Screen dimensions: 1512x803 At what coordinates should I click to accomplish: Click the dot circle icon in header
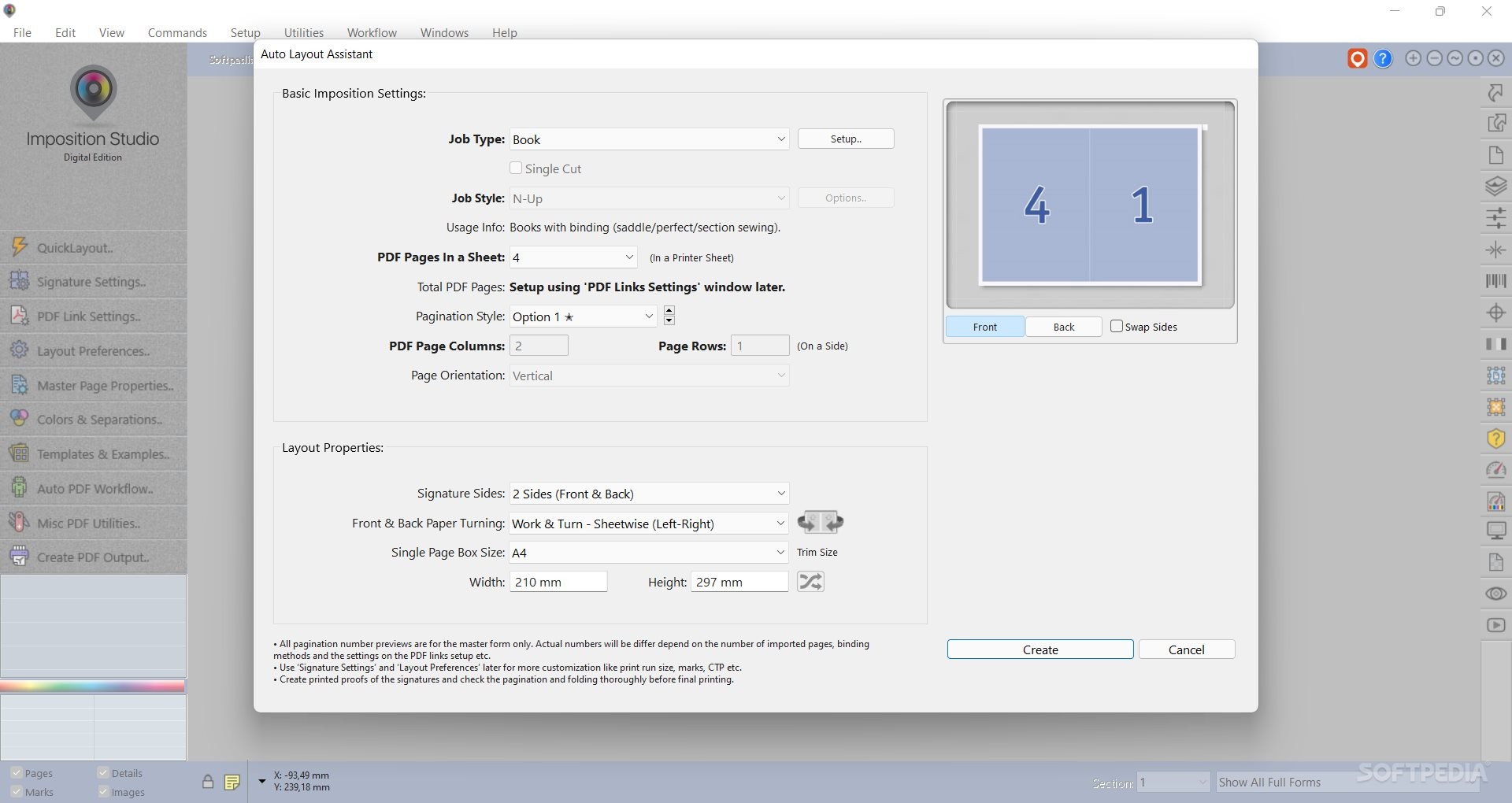1475,58
